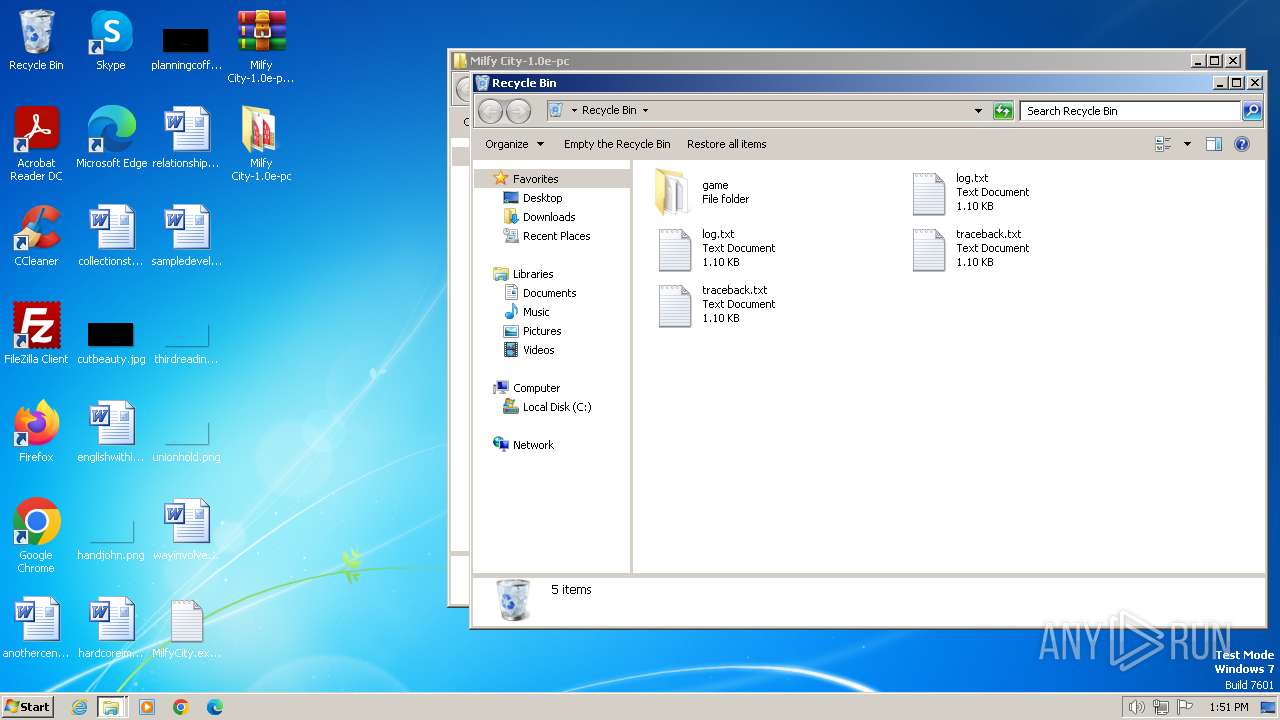Screen dimensions: 1280x720
Task: Expand the Recycle Bin breadcrumb arrow
Action: pos(645,111)
